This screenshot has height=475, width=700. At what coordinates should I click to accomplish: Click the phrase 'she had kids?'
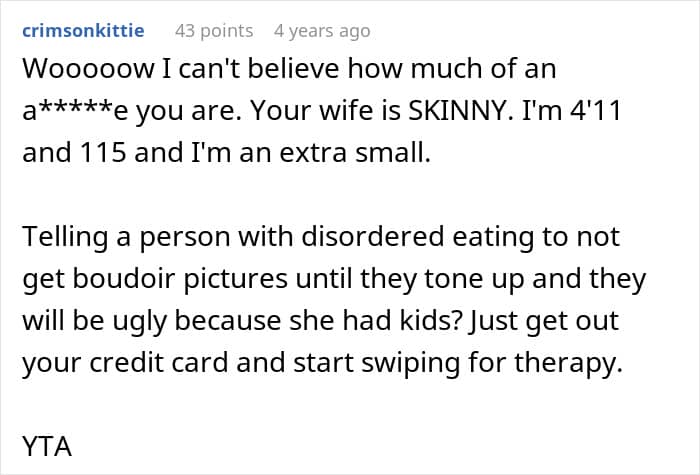pos(375,321)
